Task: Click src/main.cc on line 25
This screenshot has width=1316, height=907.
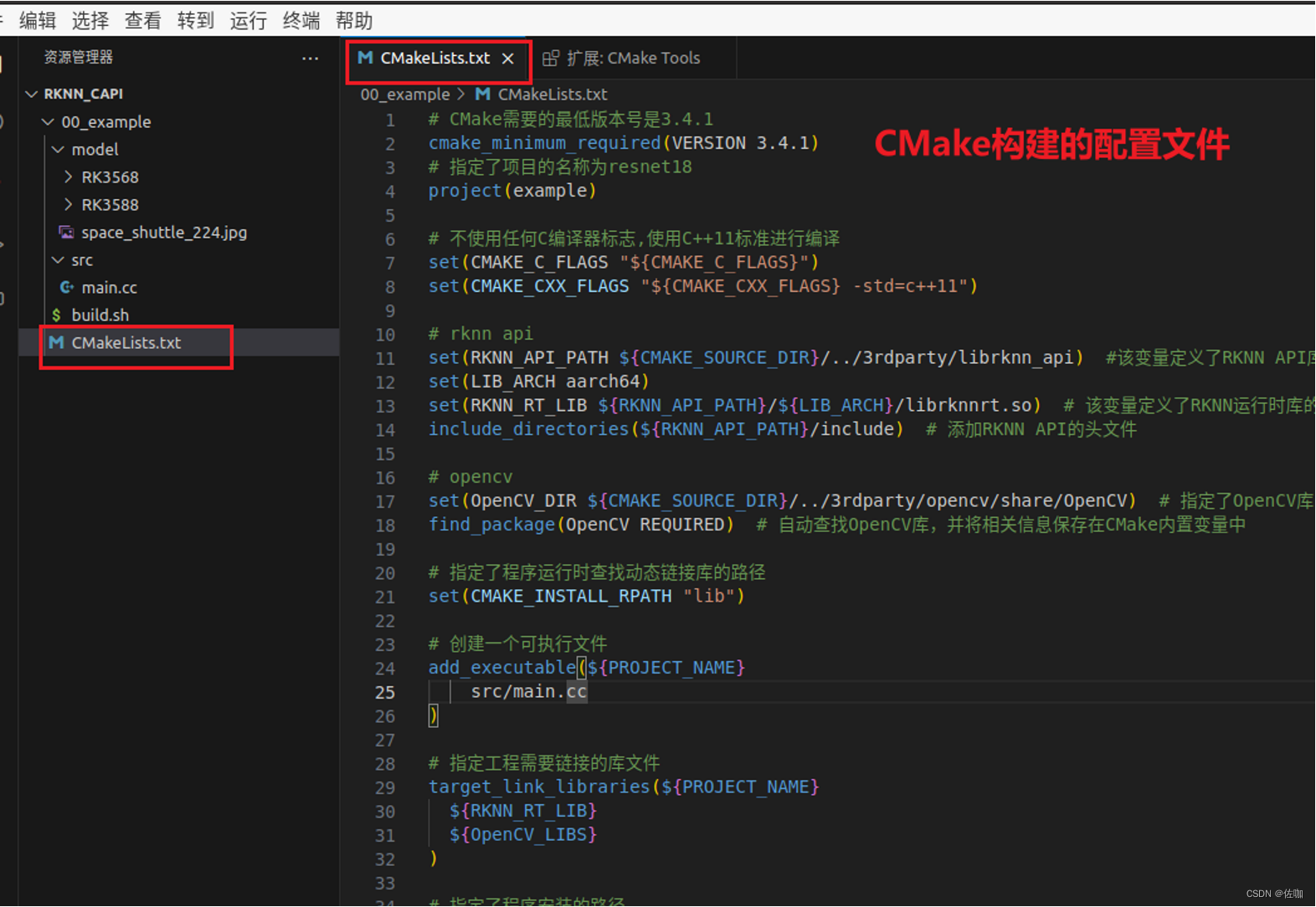Action: click(528, 692)
